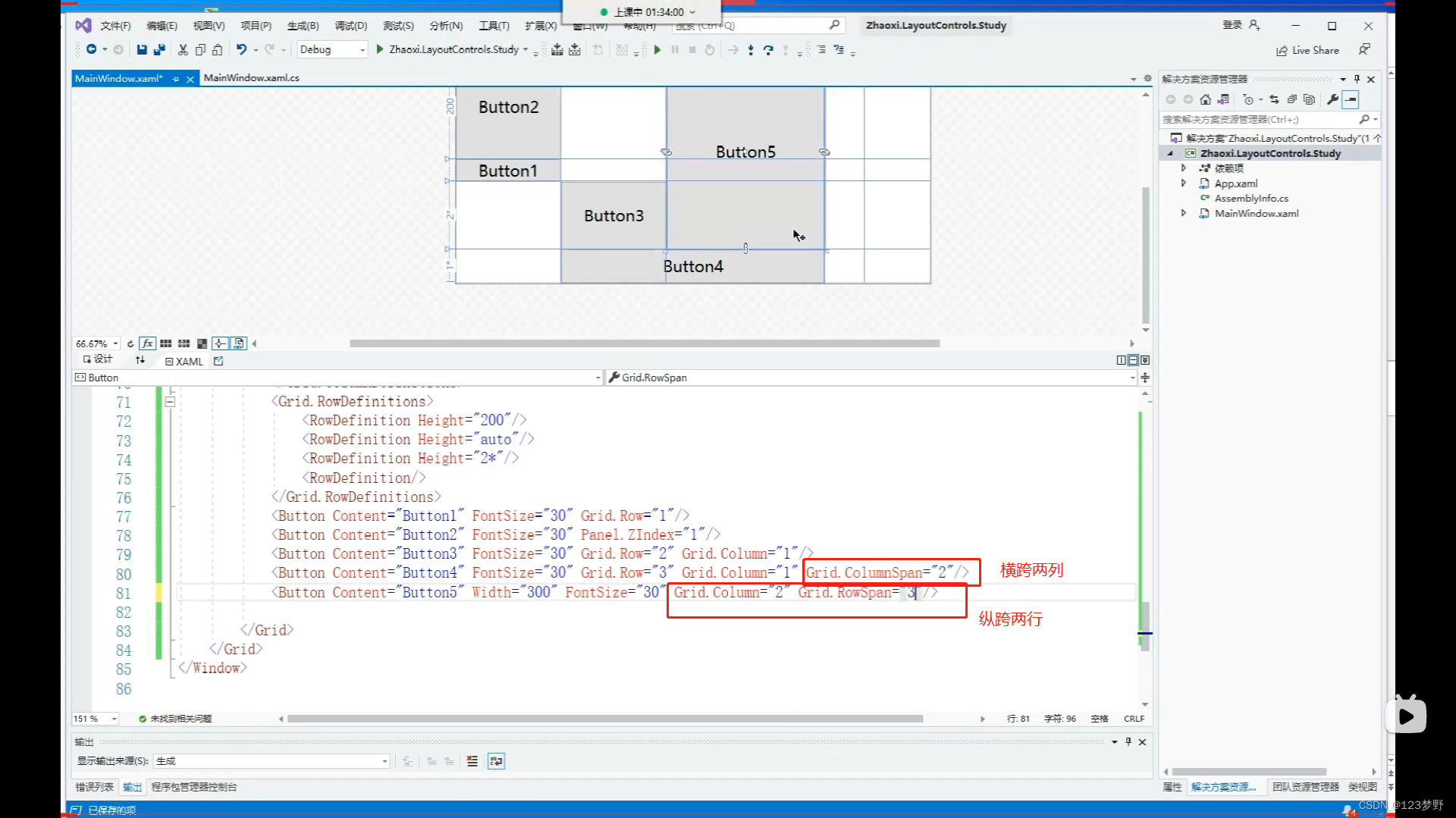Click the Visual Studio search box

[758, 26]
